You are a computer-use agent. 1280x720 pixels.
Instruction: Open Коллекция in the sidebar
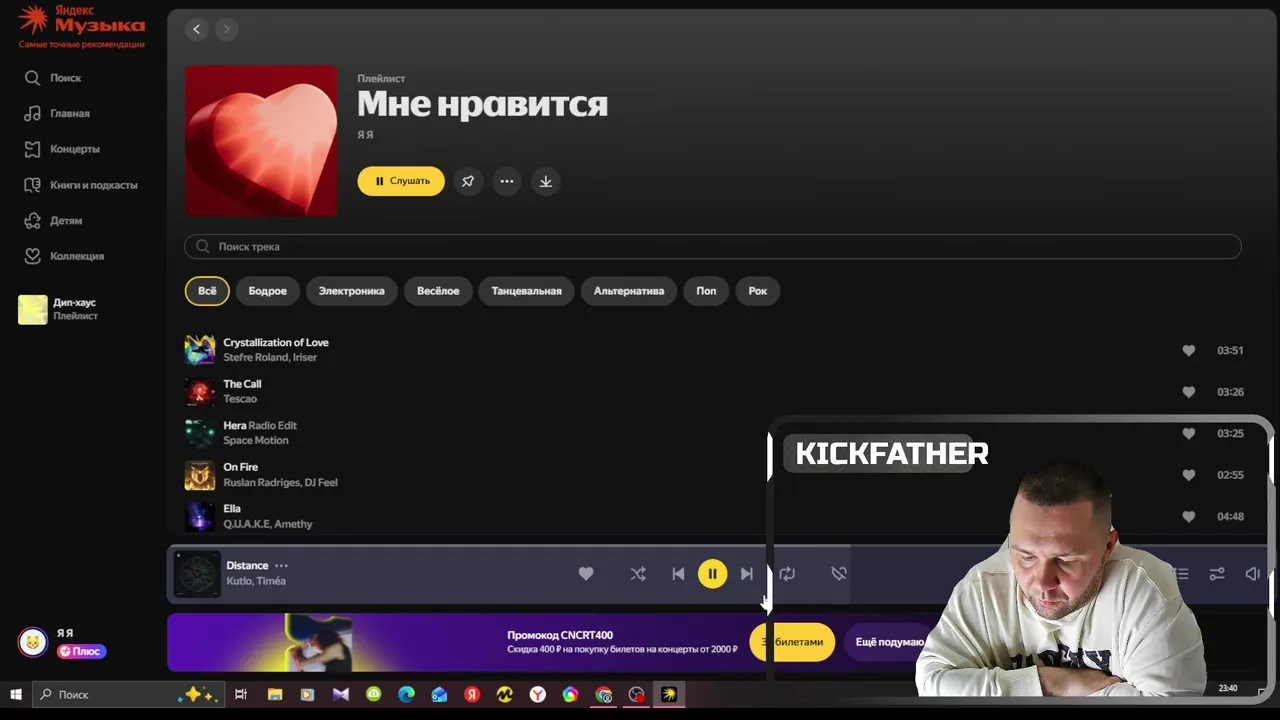64,256
